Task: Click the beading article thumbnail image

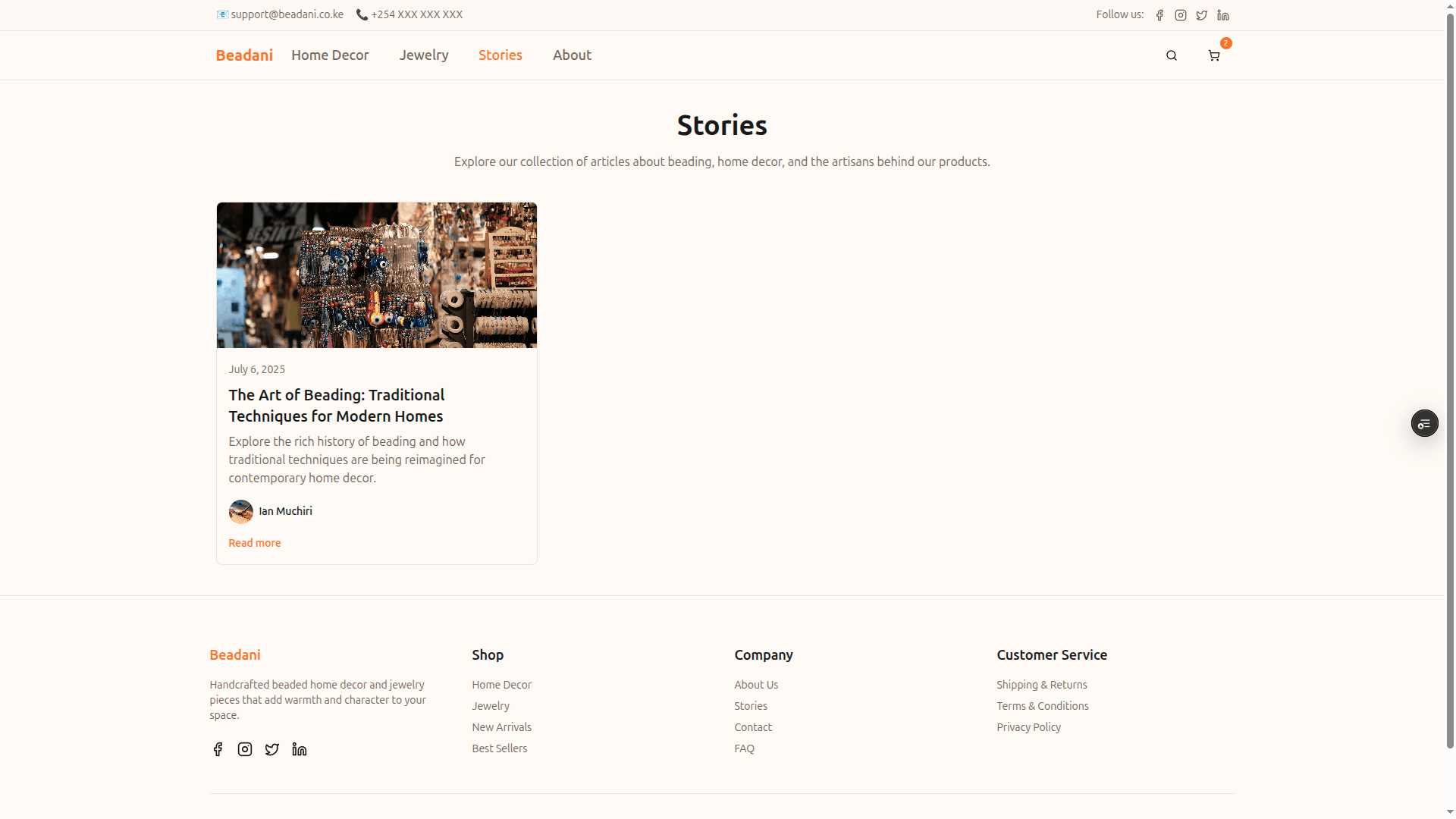Action: [377, 275]
